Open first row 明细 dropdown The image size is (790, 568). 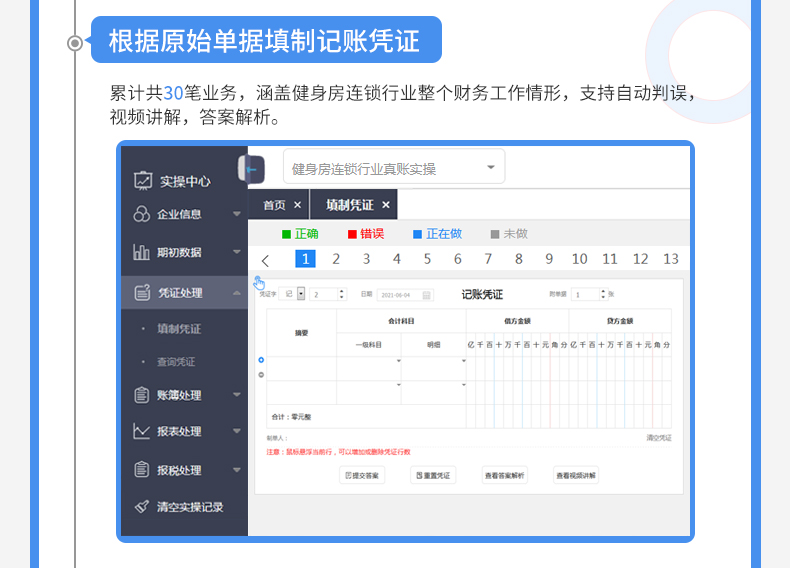pos(464,361)
